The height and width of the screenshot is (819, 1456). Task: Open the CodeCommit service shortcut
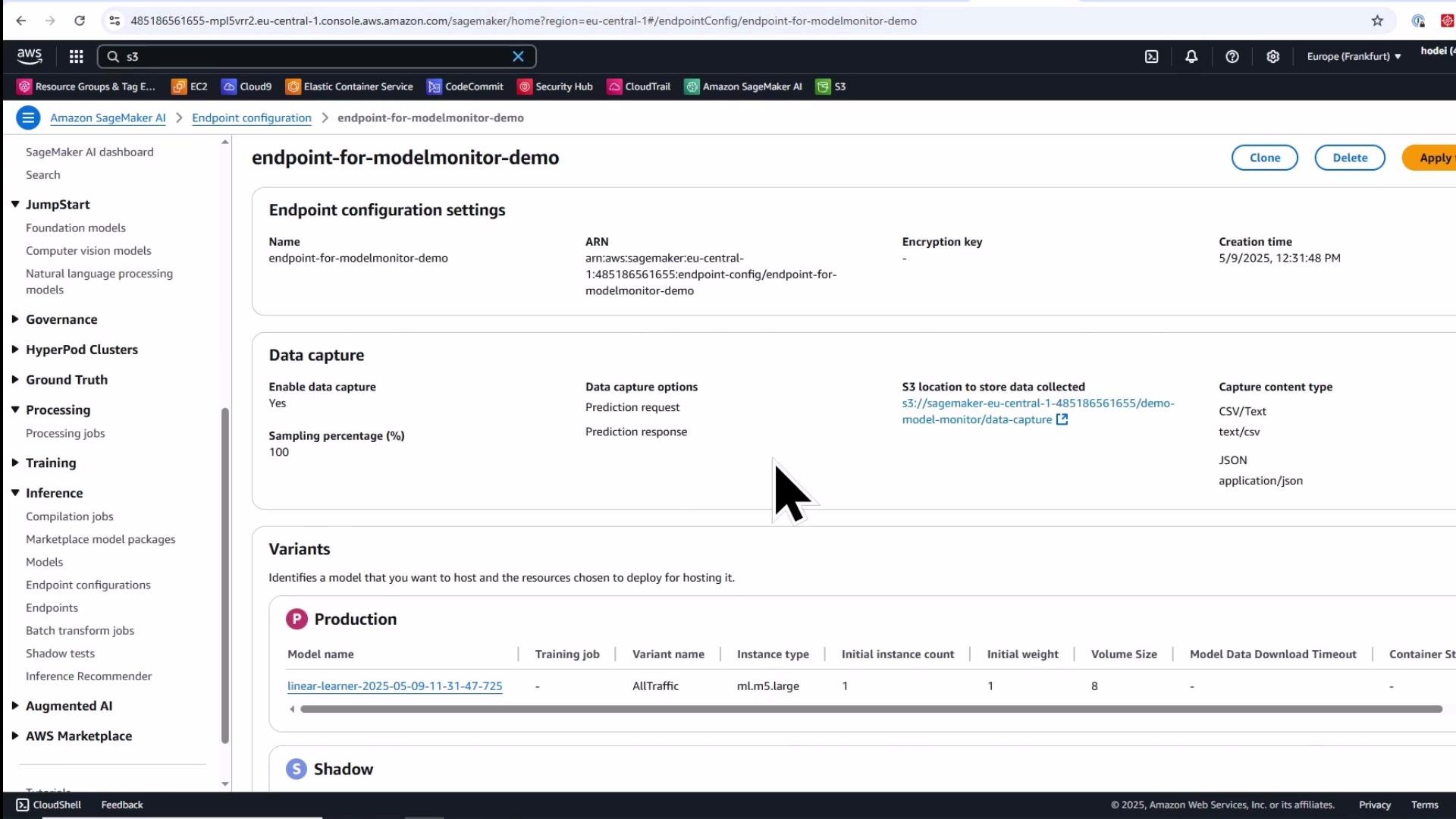coord(466,86)
